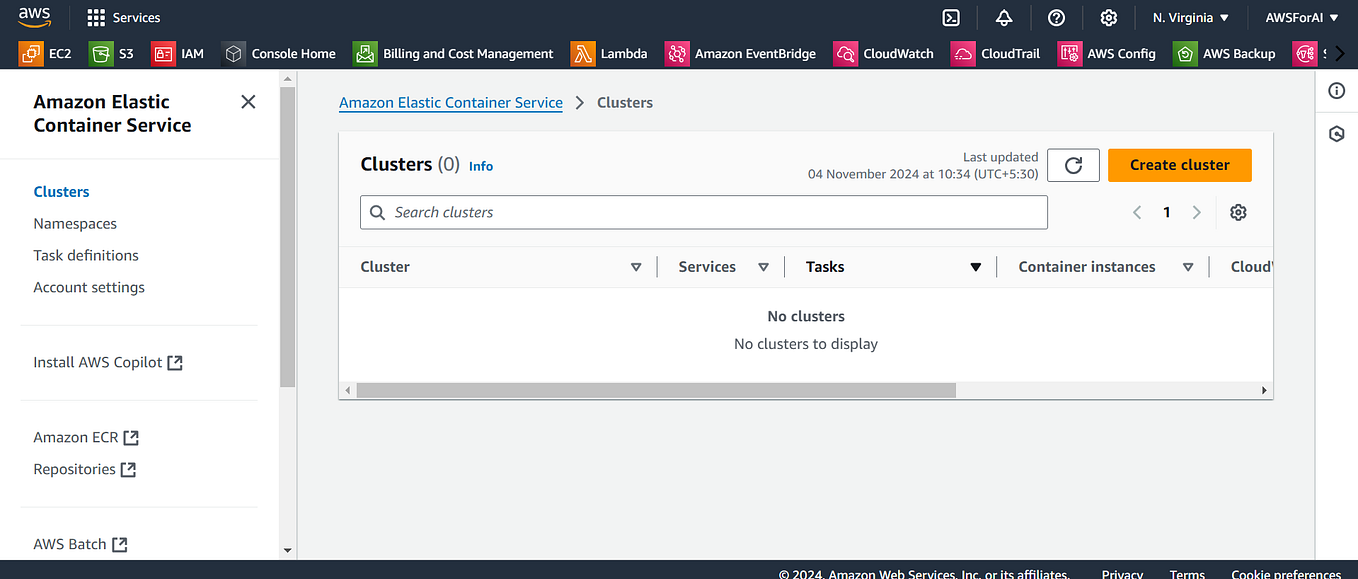The height and width of the screenshot is (579, 1358).
Task: Open the EC2 service from favorites bar
Action: tap(45, 53)
